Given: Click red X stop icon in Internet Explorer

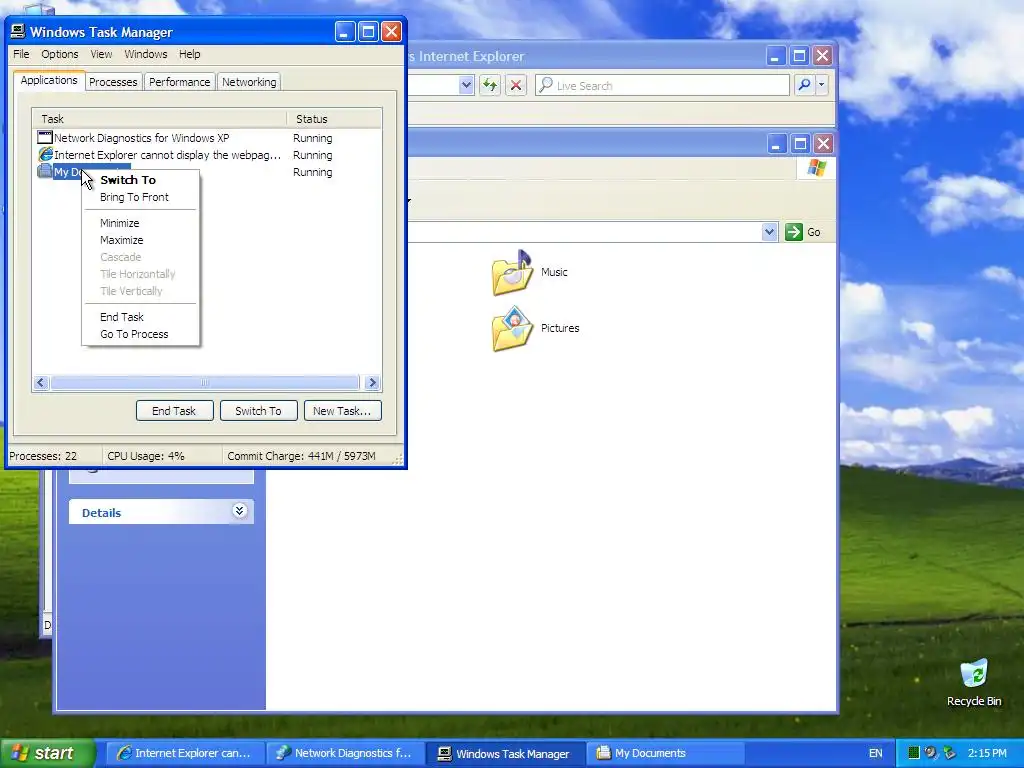Looking at the screenshot, I should (x=516, y=85).
